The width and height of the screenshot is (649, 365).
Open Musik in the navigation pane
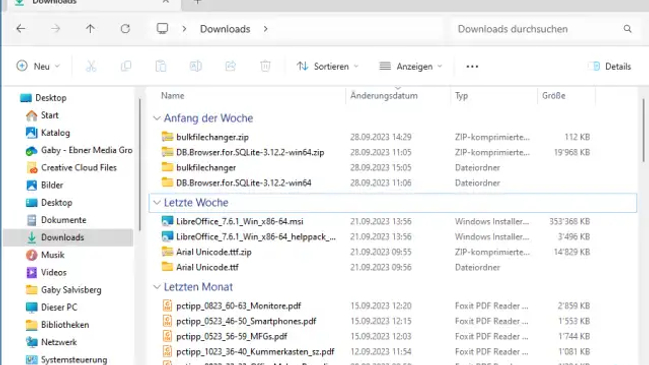click(x=45, y=255)
